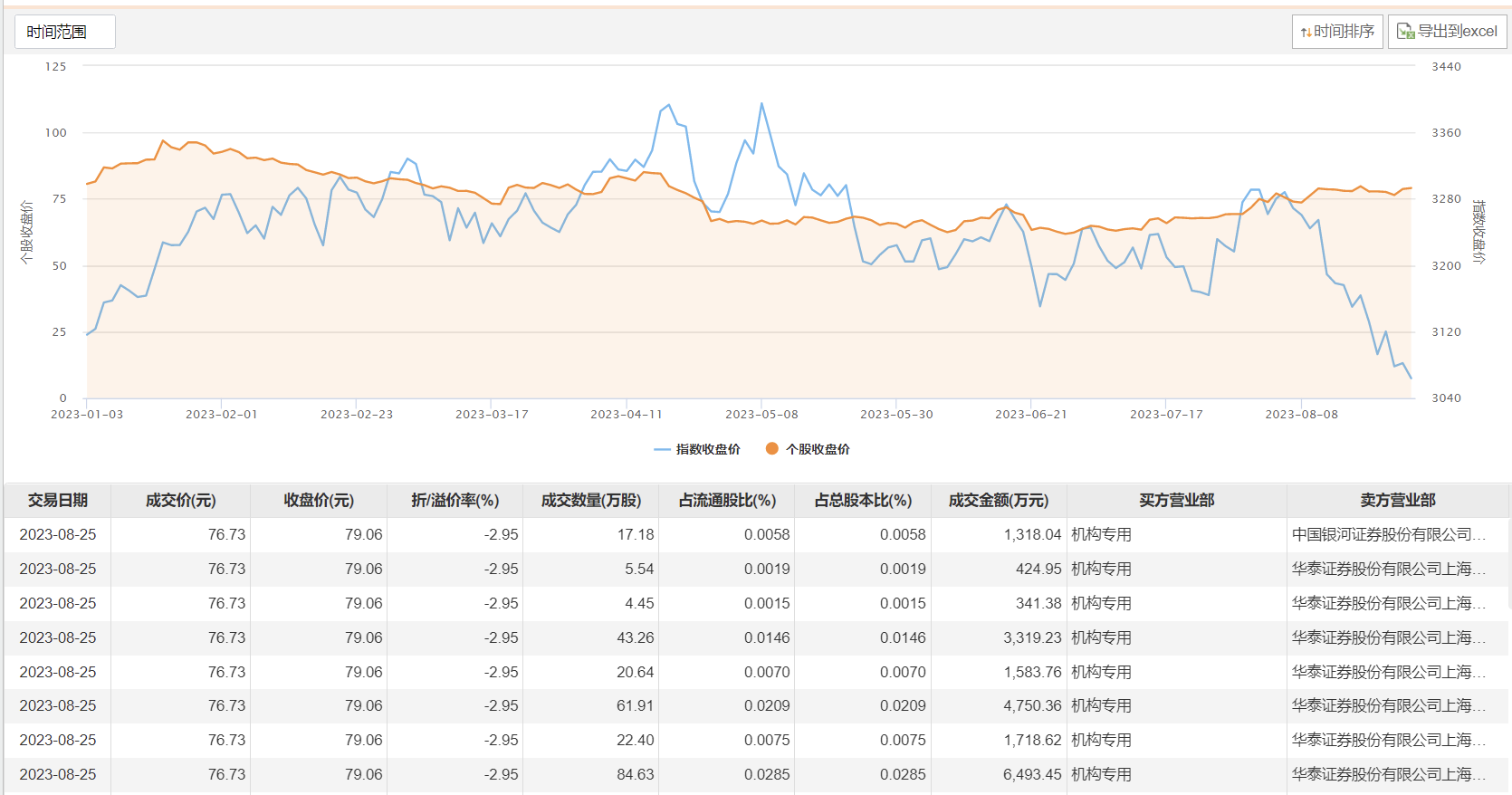Screen dimensions: 1512x795
Task: Click the 成交数量(万股) column header
Action: click(x=590, y=501)
